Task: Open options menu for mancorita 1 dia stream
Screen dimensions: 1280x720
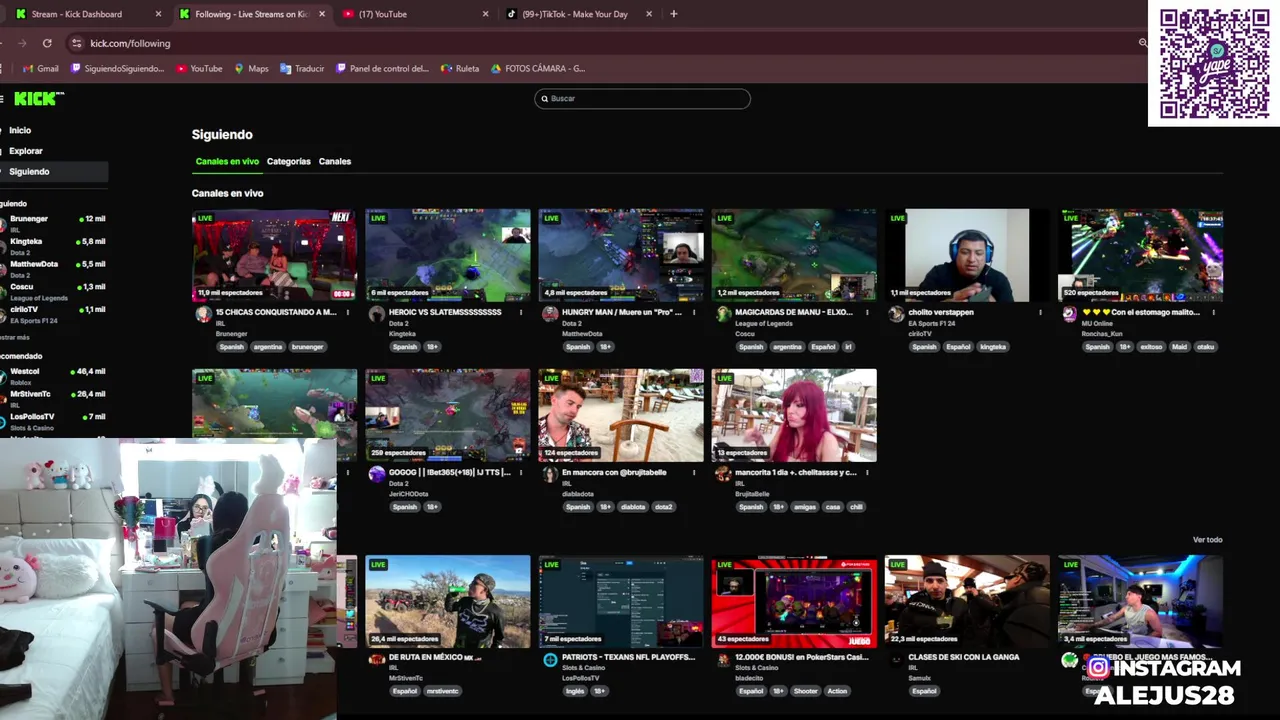Action: point(866,472)
